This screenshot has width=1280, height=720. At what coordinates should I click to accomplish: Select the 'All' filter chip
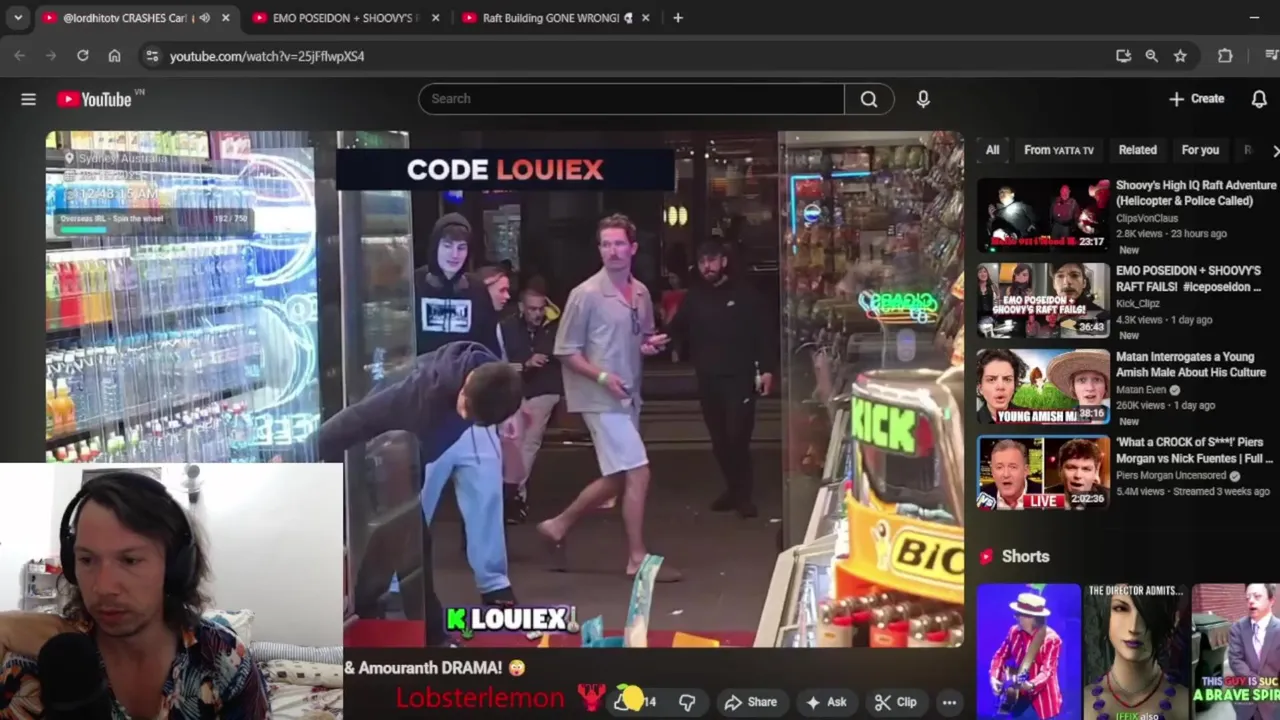pyautogui.click(x=992, y=150)
